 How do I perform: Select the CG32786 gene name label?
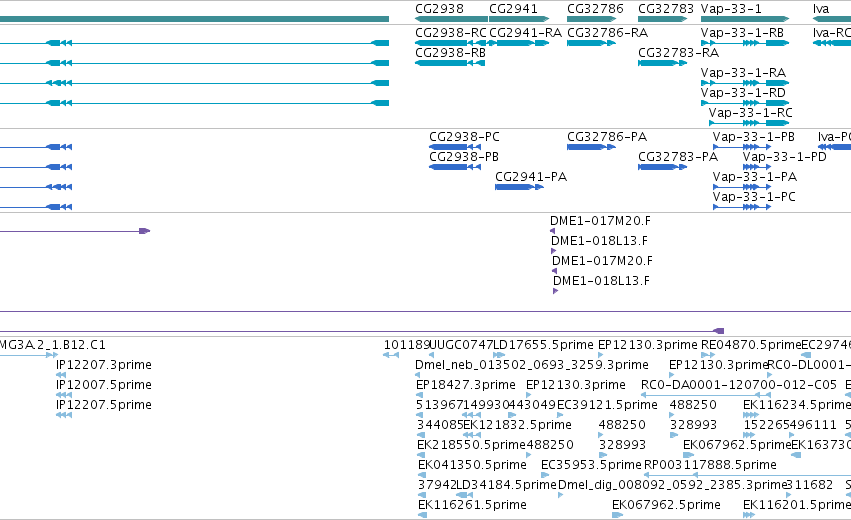tap(595, 9)
